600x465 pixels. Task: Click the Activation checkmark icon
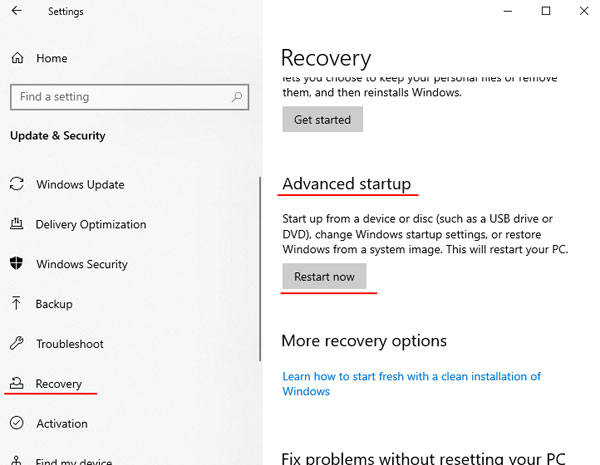coord(16,423)
